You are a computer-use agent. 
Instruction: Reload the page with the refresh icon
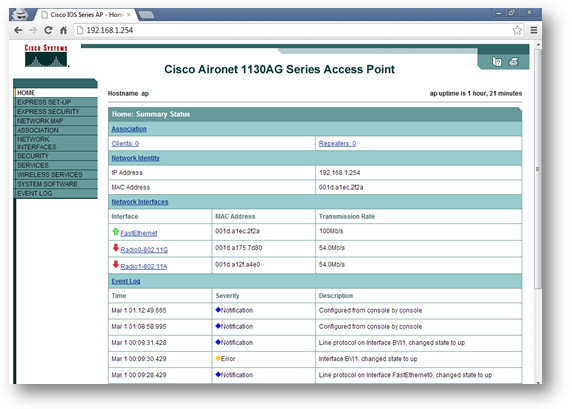coord(48,30)
